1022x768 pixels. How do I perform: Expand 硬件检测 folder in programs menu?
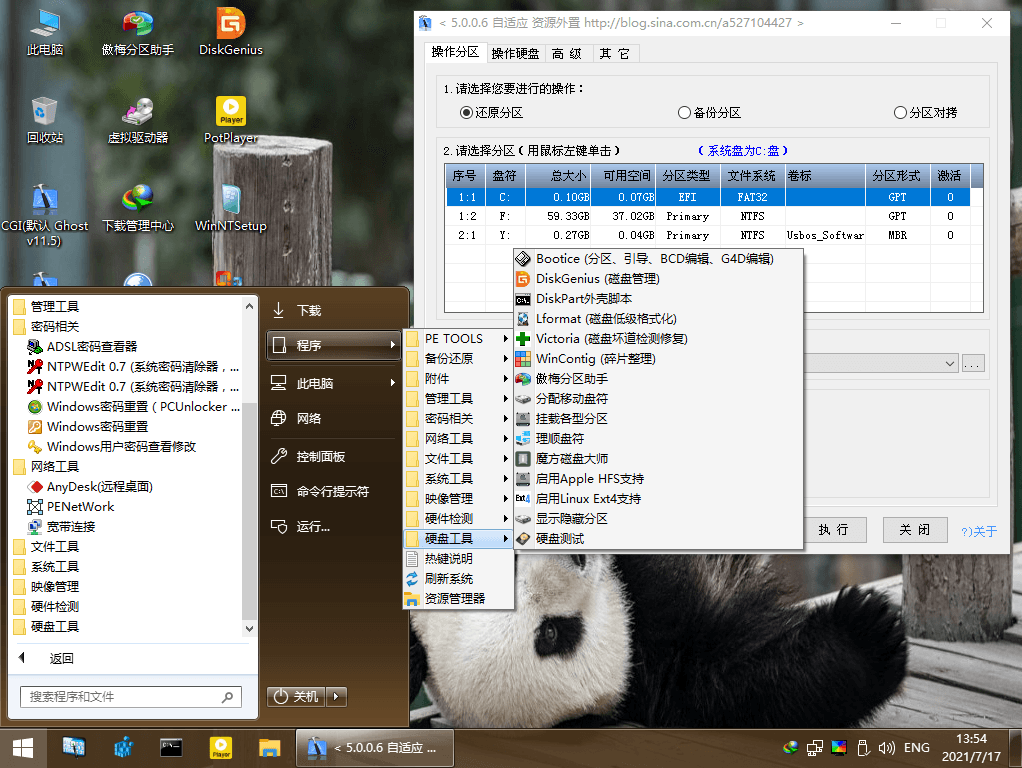click(x=458, y=519)
